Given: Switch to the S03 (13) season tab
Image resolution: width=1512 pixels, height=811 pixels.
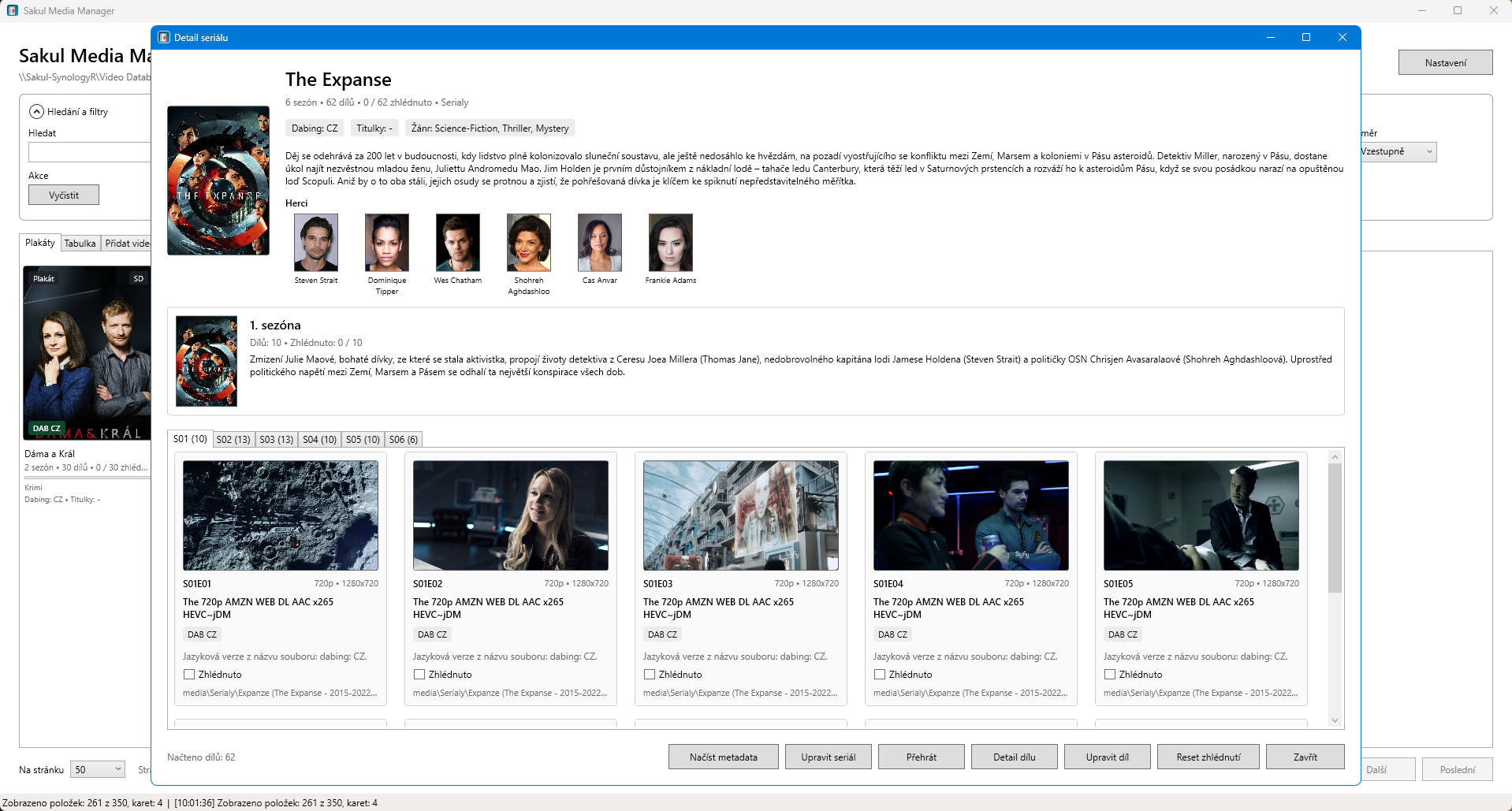Looking at the screenshot, I should tap(277, 440).
